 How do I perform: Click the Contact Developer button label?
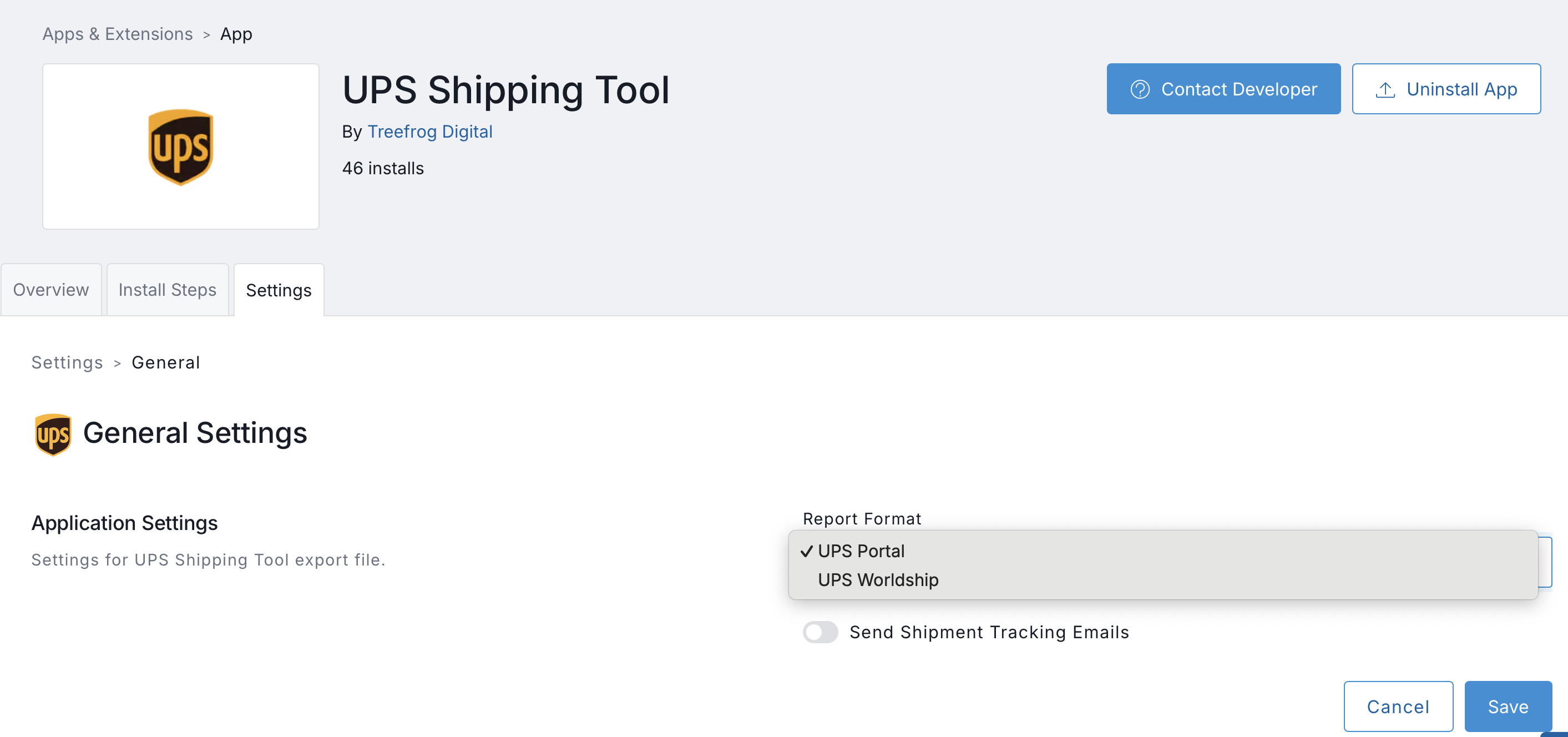click(x=1238, y=89)
